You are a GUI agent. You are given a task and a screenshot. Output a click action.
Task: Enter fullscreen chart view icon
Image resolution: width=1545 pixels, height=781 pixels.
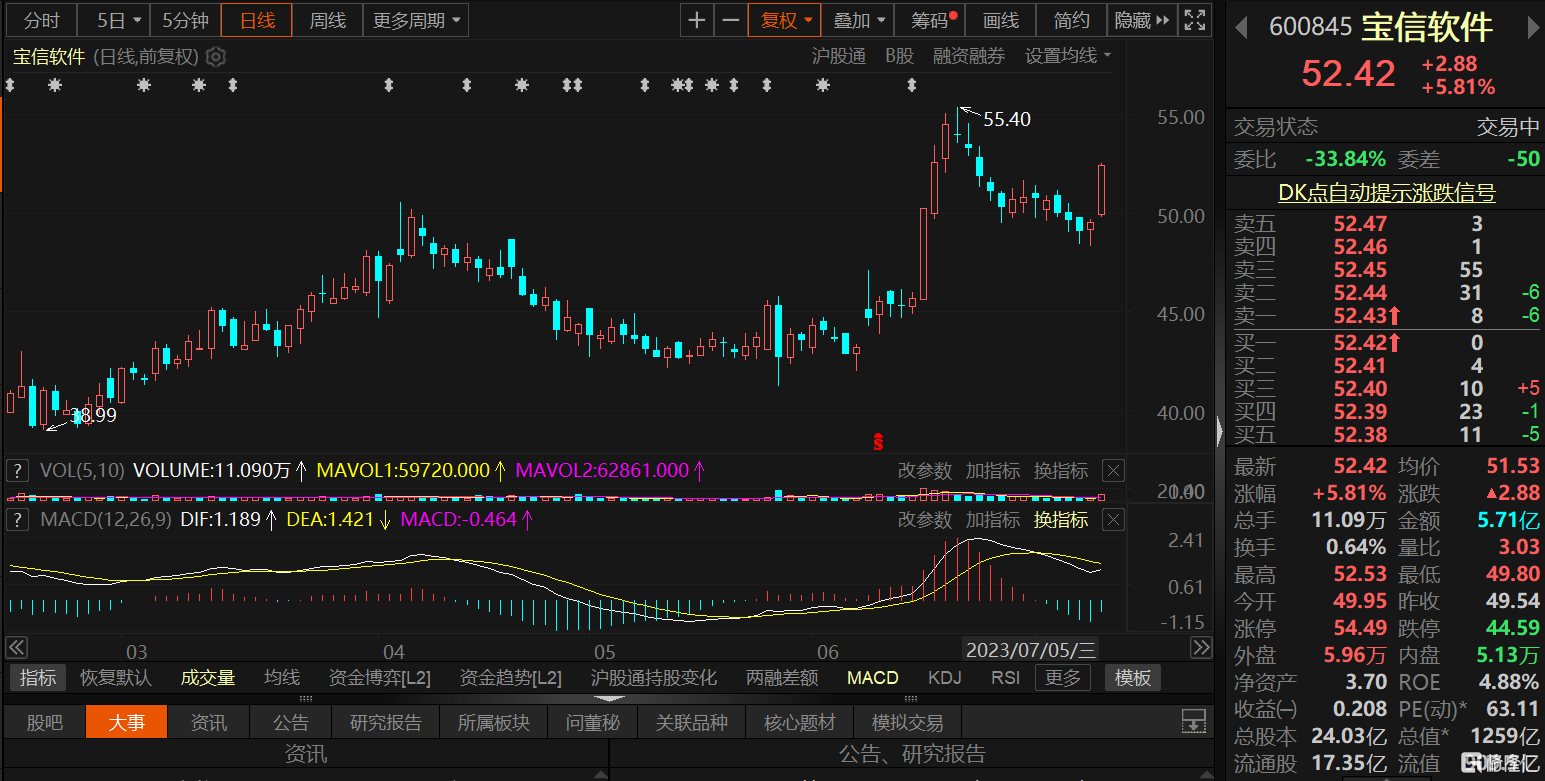[x=1194, y=20]
